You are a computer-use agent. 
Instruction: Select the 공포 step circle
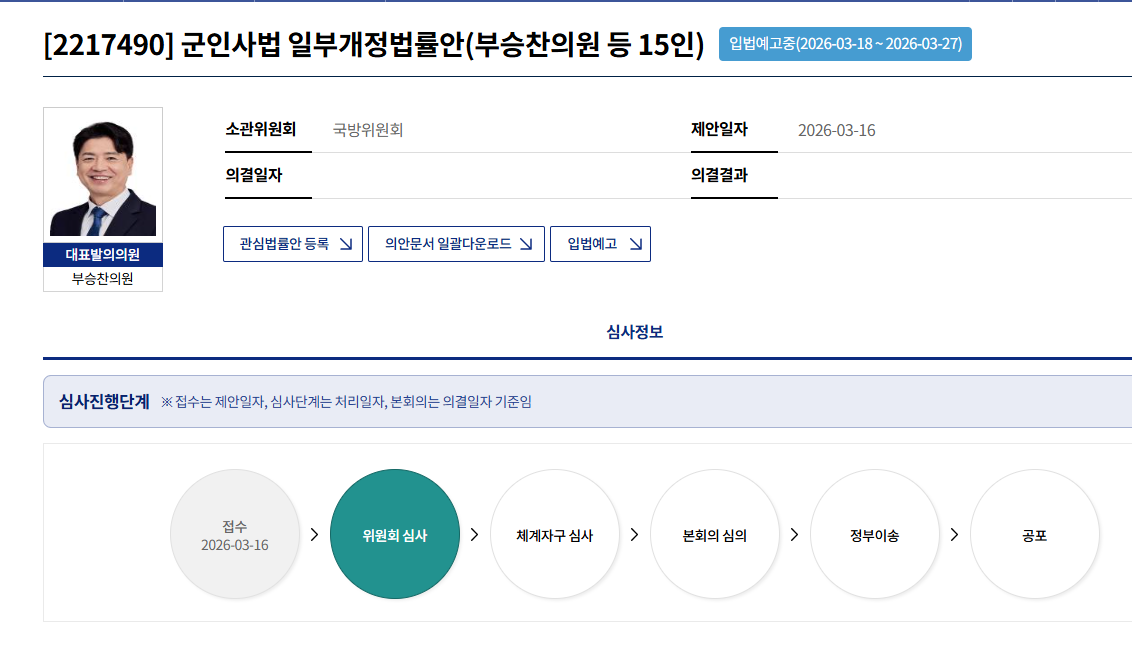[1035, 535]
